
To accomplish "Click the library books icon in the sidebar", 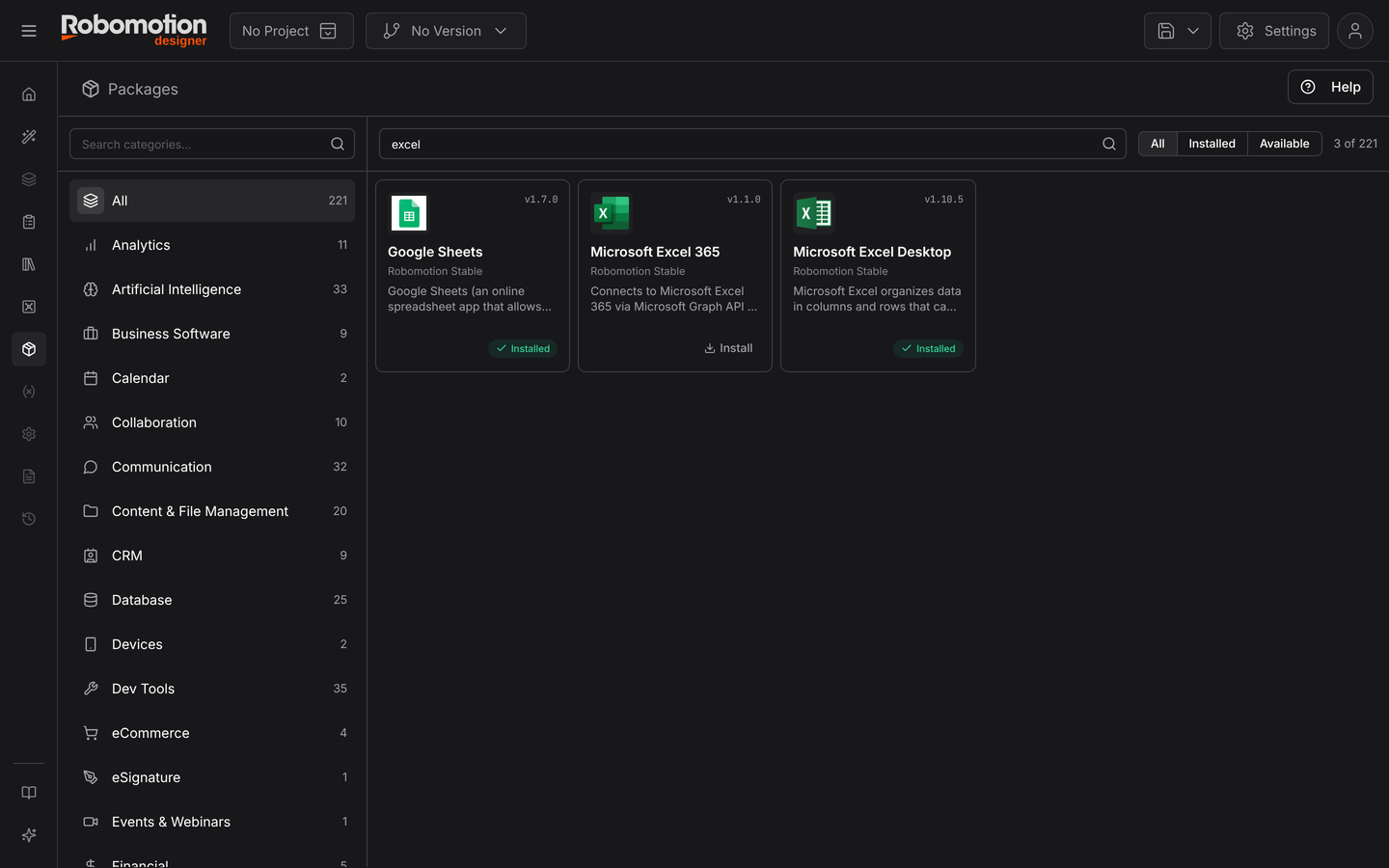I will 29,264.
